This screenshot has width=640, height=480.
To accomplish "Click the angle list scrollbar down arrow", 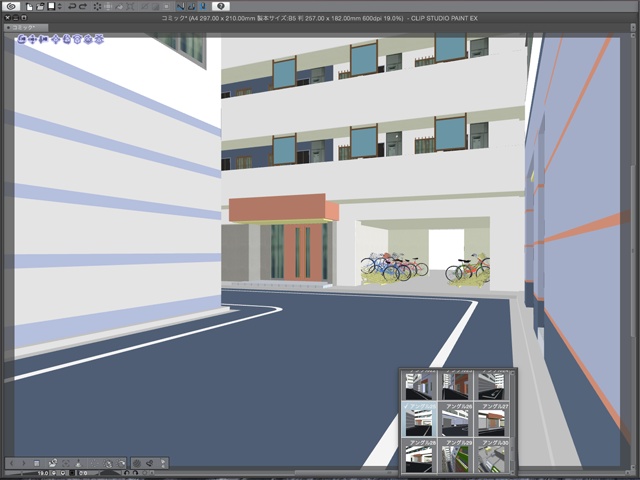I will pos(512,471).
